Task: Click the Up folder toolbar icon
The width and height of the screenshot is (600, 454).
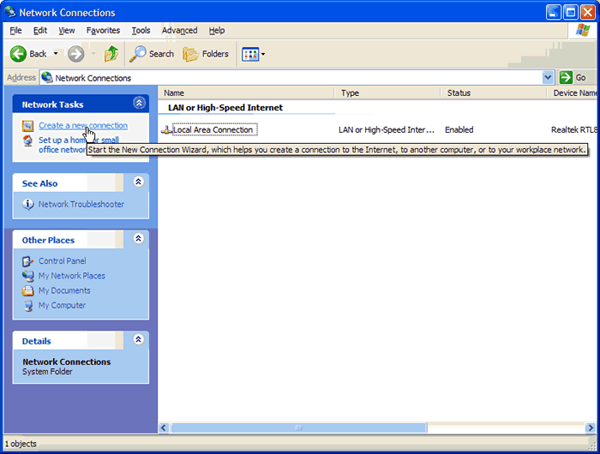Action: click(112, 54)
